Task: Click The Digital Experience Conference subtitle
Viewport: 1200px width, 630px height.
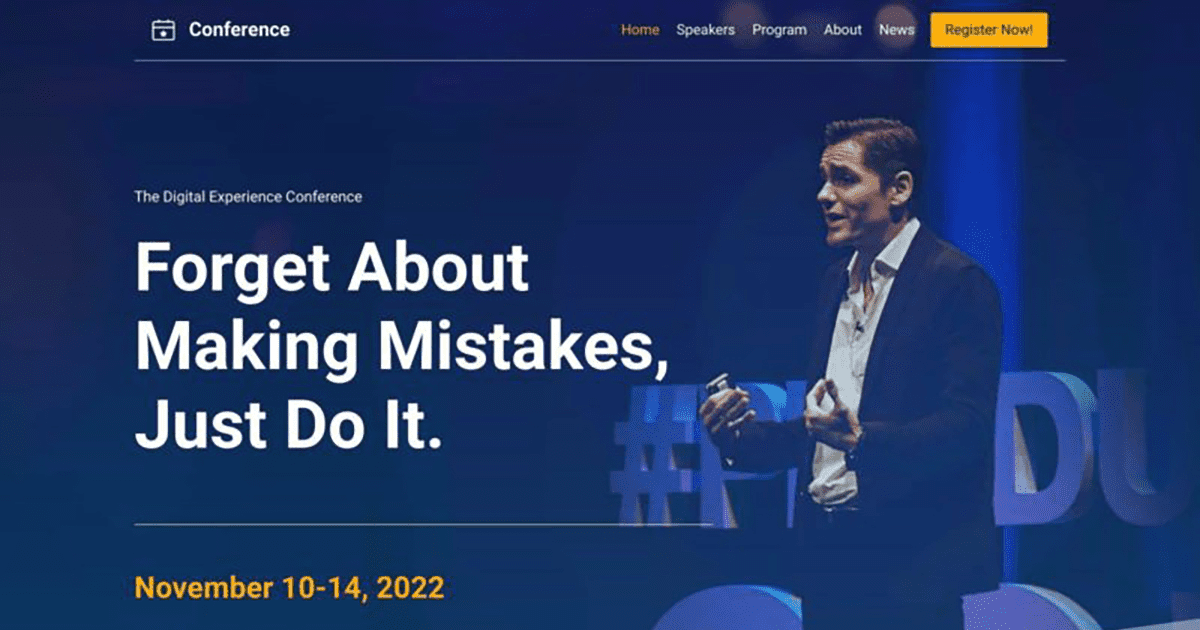Action: tap(248, 197)
